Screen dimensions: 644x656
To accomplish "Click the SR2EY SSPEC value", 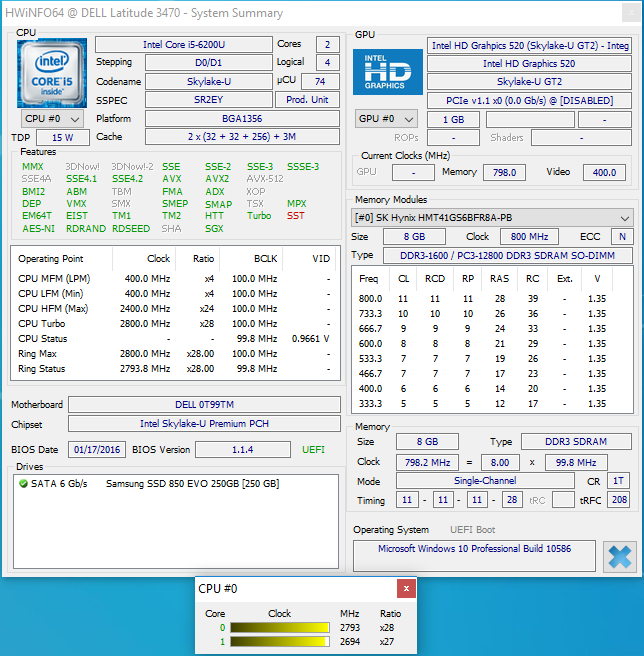I will 208,100.
